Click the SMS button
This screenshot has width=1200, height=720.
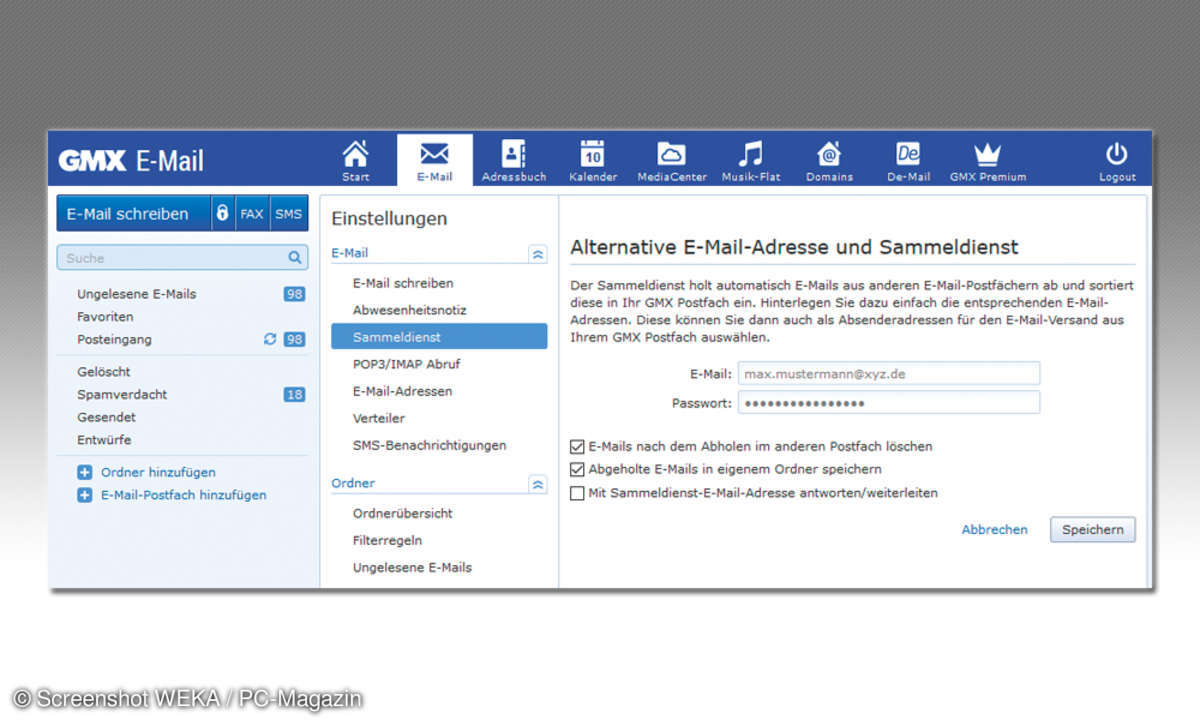point(289,213)
